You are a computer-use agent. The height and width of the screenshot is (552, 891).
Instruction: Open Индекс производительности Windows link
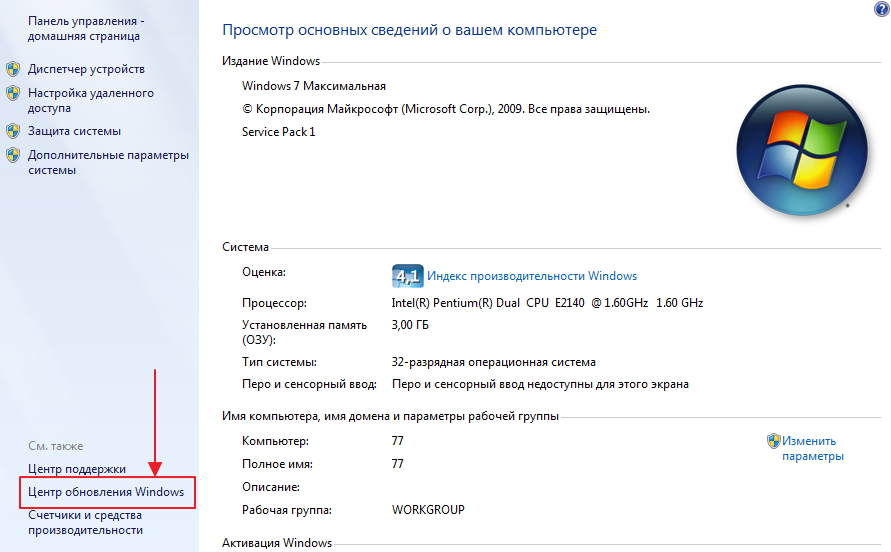tap(531, 276)
